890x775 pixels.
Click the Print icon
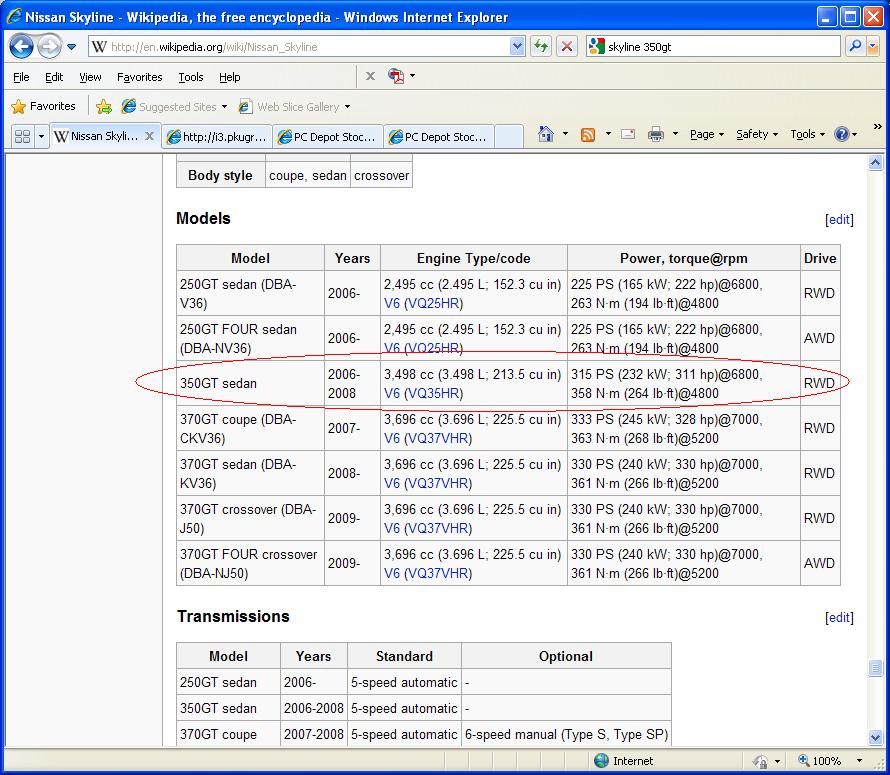tap(656, 135)
